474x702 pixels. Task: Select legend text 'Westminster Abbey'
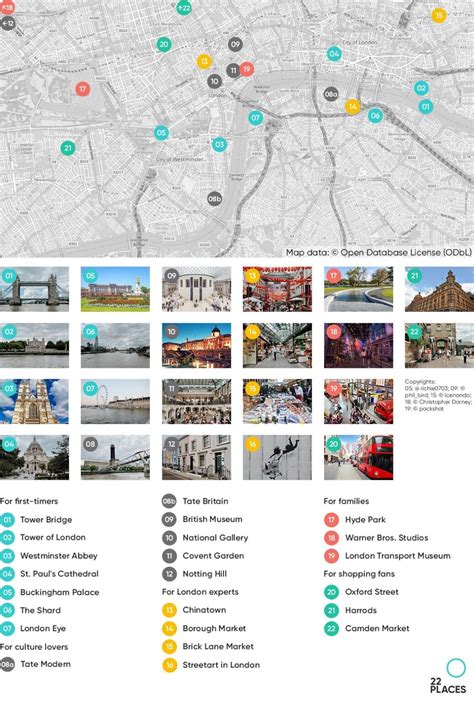[59, 556]
